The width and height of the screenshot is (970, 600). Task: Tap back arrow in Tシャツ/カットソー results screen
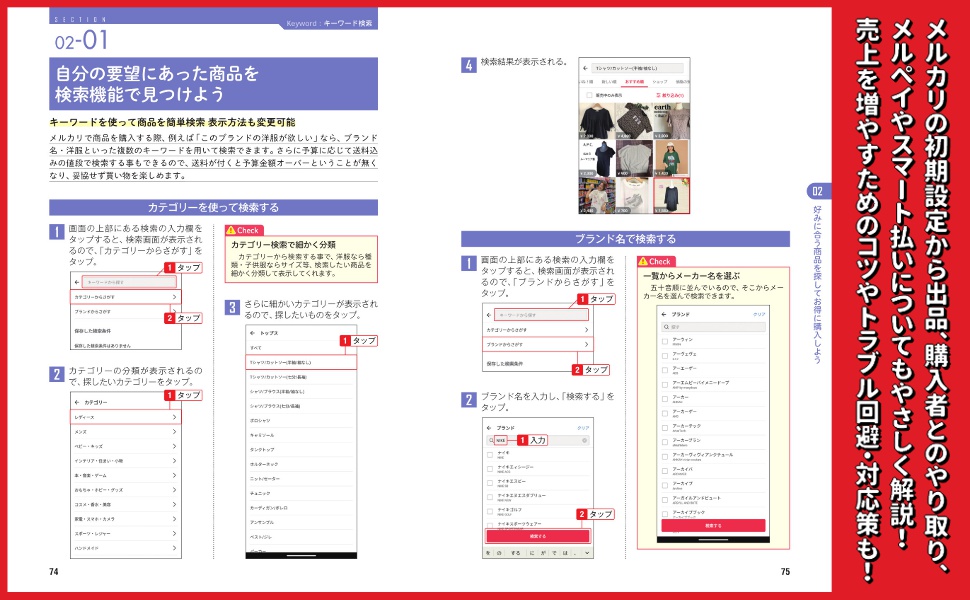pyautogui.click(x=585, y=68)
